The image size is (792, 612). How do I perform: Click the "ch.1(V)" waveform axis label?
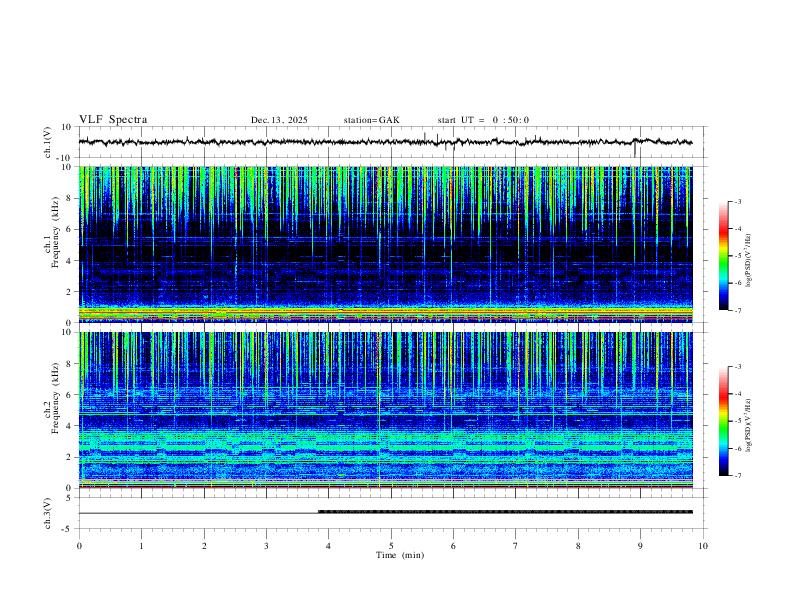[x=48, y=142]
